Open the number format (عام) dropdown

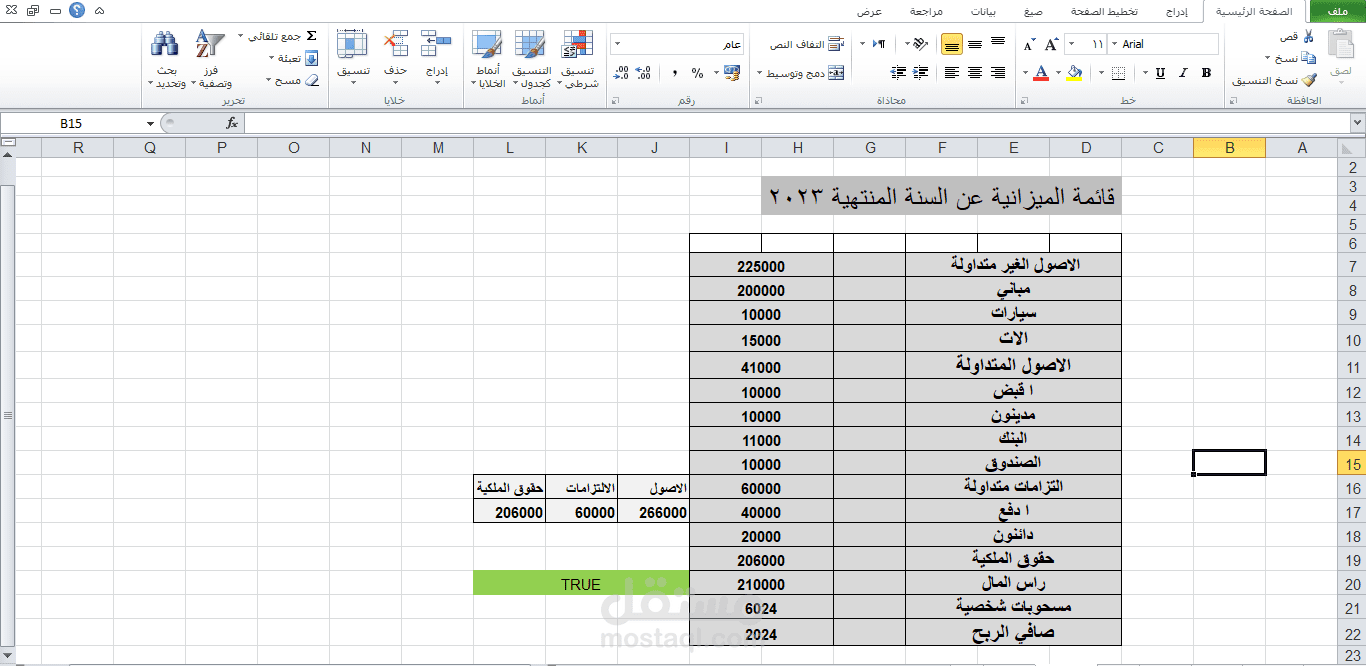pyautogui.click(x=617, y=44)
